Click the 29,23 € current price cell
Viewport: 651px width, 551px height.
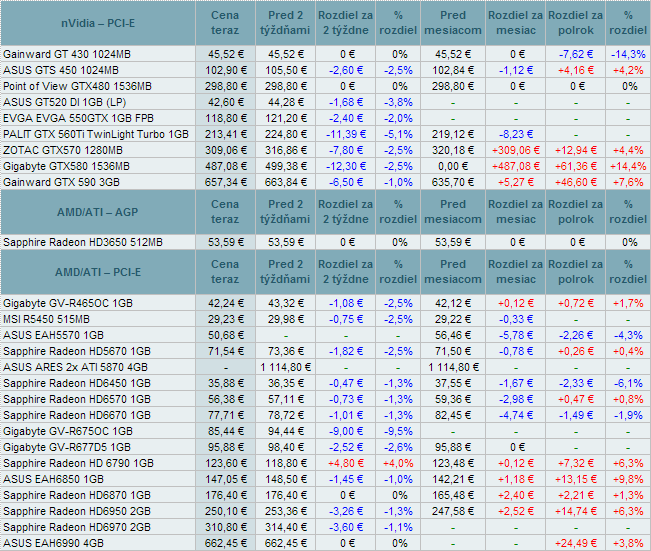click(225, 319)
